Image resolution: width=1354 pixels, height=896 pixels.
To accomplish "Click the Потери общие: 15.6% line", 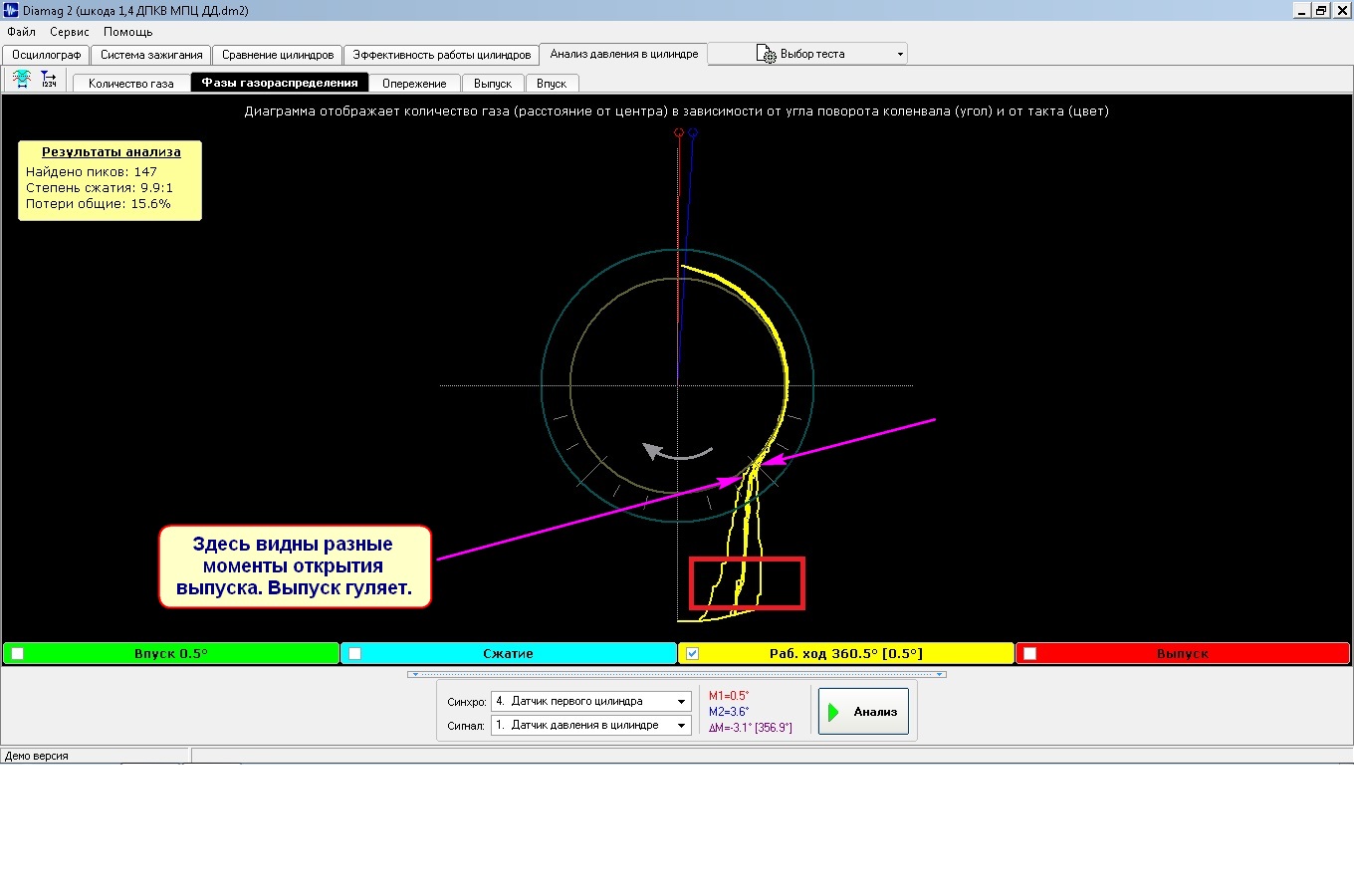I will (x=99, y=204).
